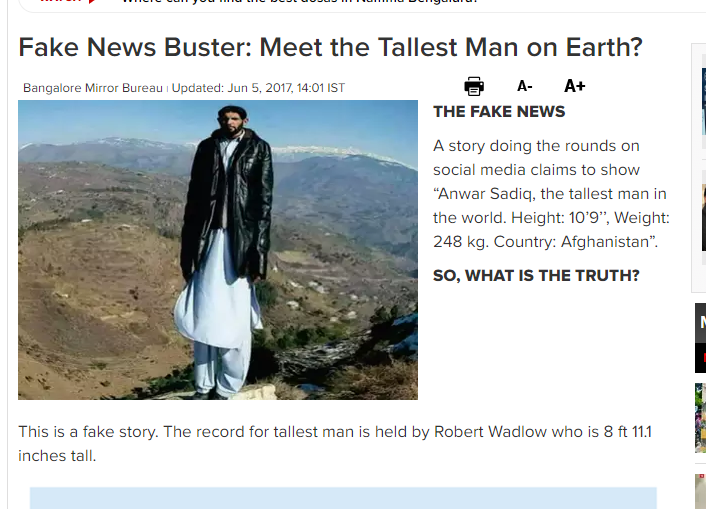706x509 pixels.
Task: Open the blue sidebar thumbnail at top right
Action: pyautogui.click(x=704, y=101)
